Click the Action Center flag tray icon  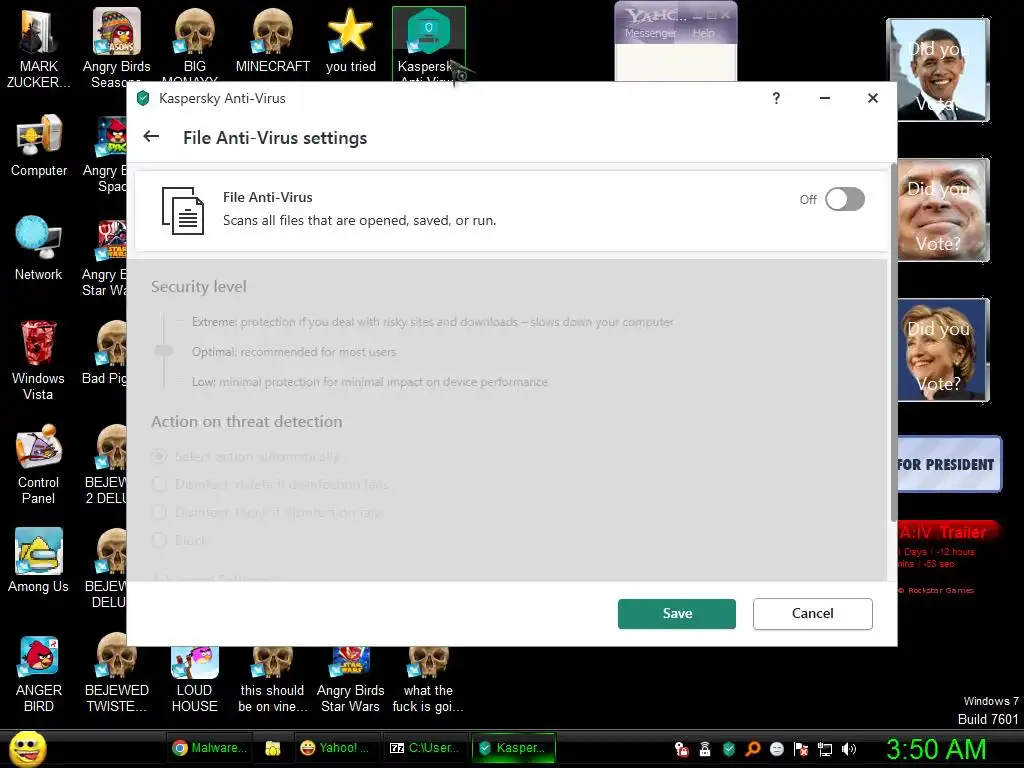coord(801,749)
